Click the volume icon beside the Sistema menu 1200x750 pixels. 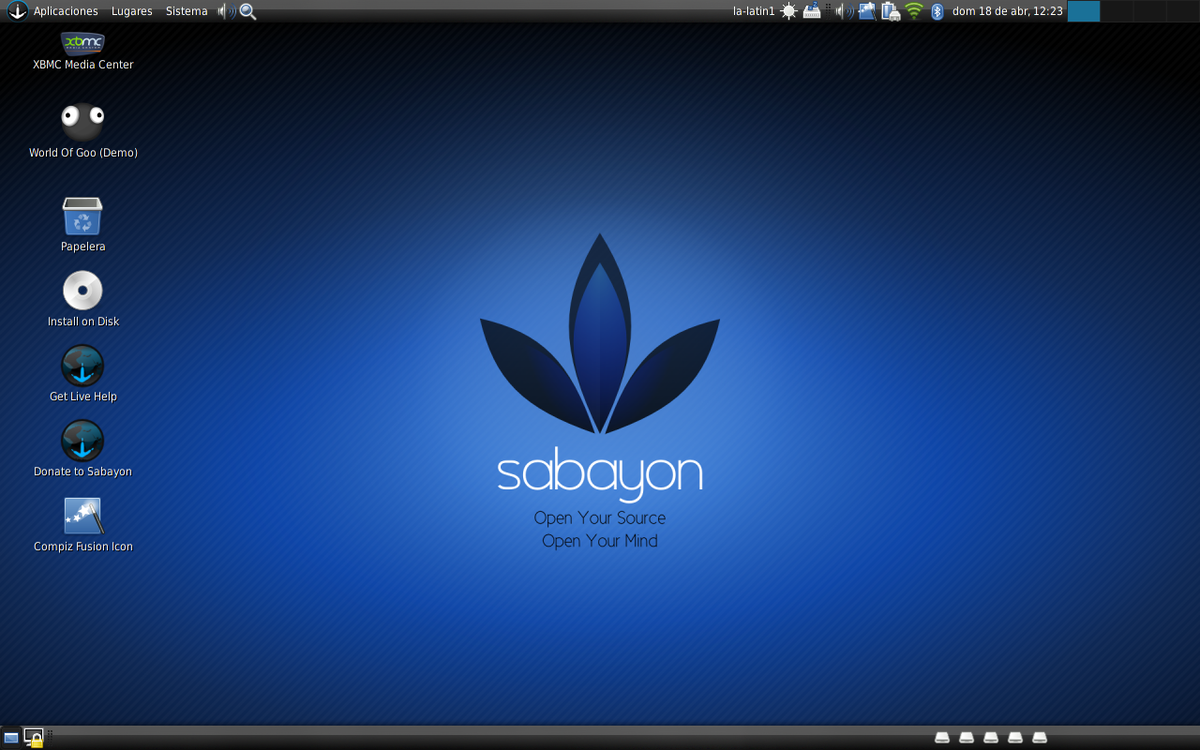[x=227, y=11]
